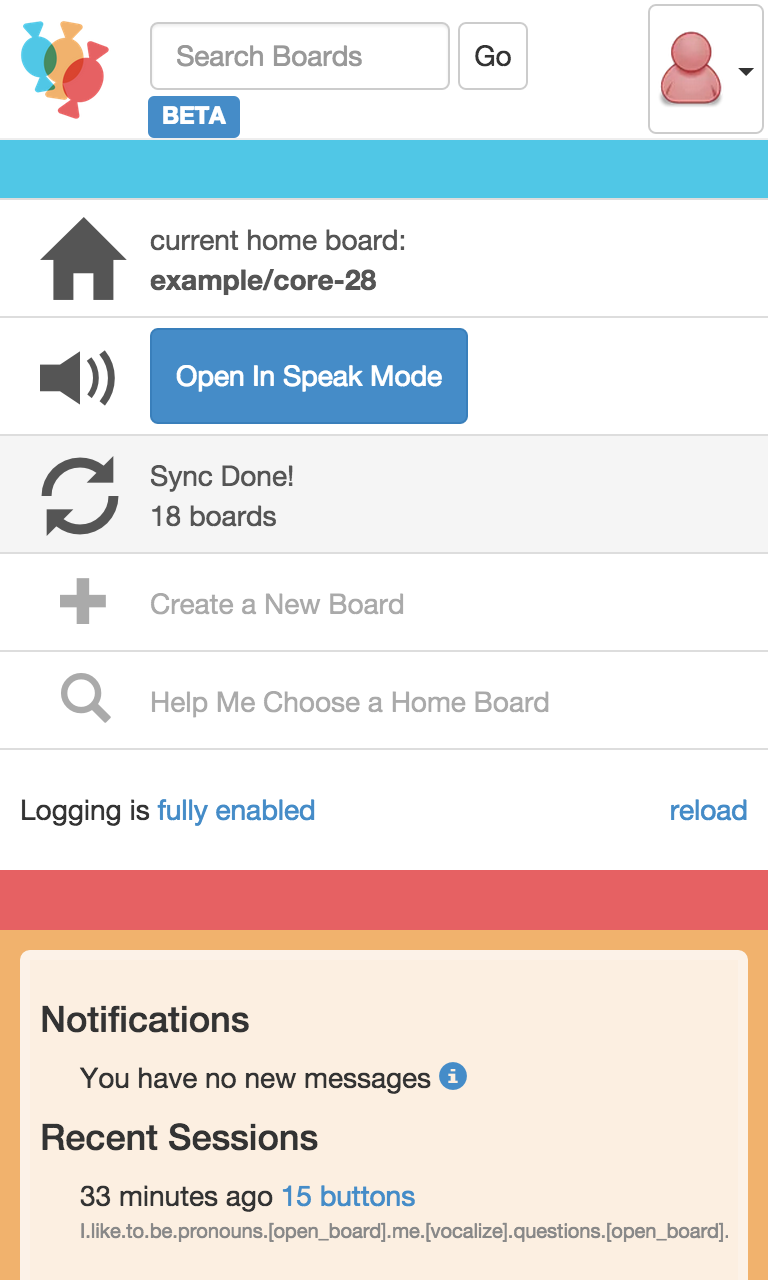Open the example/core-28 home board
The height and width of the screenshot is (1280, 768).
pyautogui.click(x=263, y=281)
